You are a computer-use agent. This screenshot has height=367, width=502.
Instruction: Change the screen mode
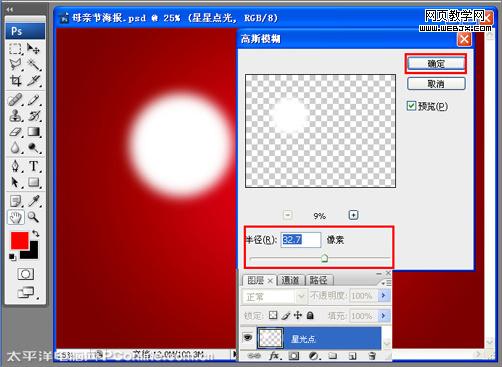click(x=26, y=293)
